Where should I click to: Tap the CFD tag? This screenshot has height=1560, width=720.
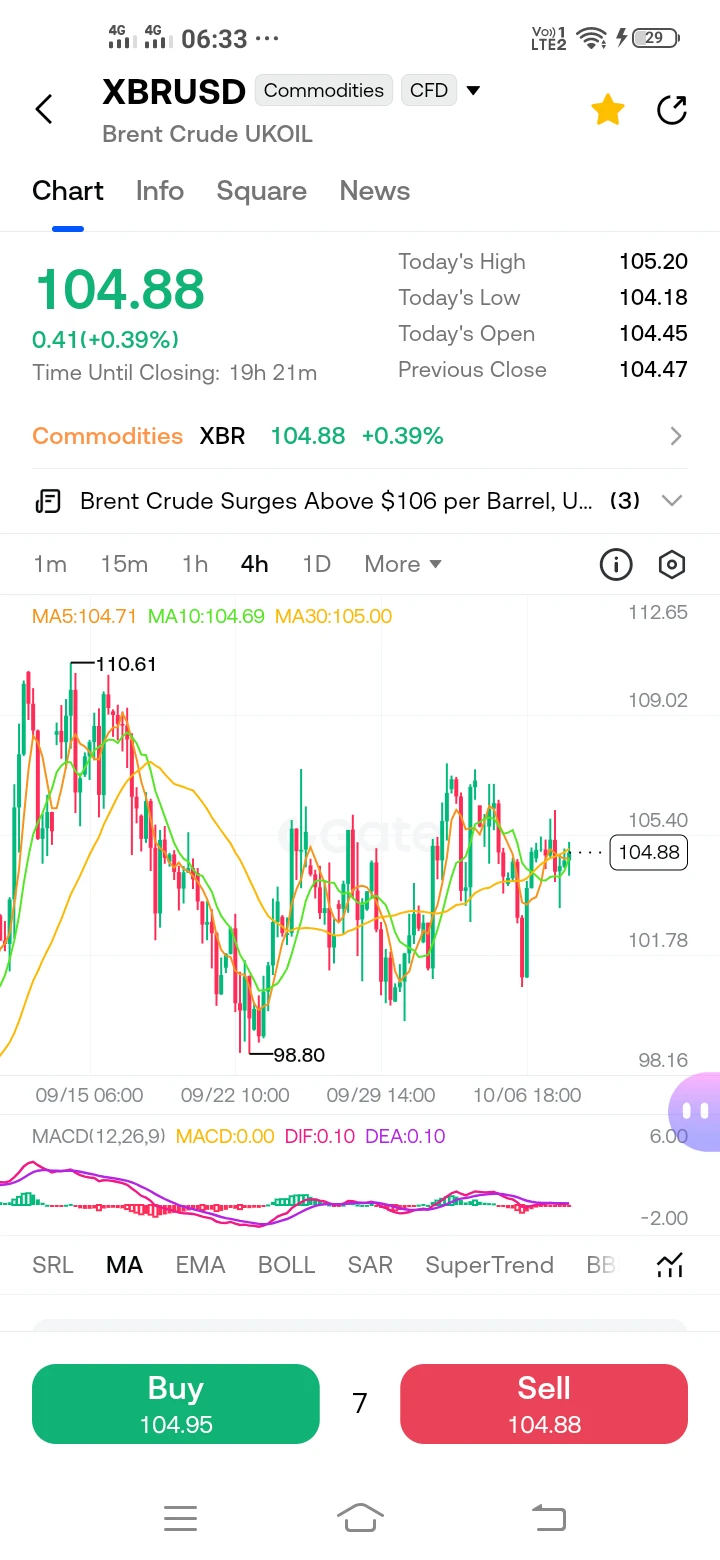click(x=429, y=90)
